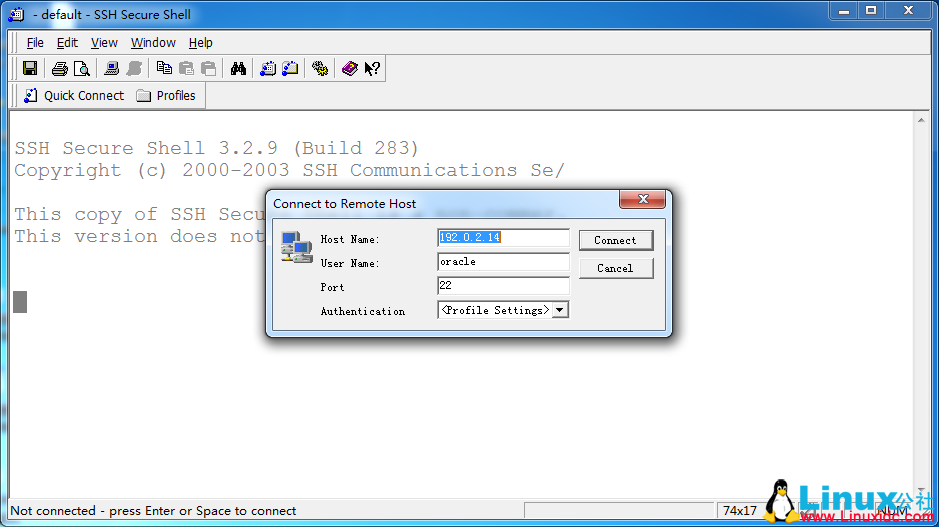Click the 'User Name:' label

350,264
